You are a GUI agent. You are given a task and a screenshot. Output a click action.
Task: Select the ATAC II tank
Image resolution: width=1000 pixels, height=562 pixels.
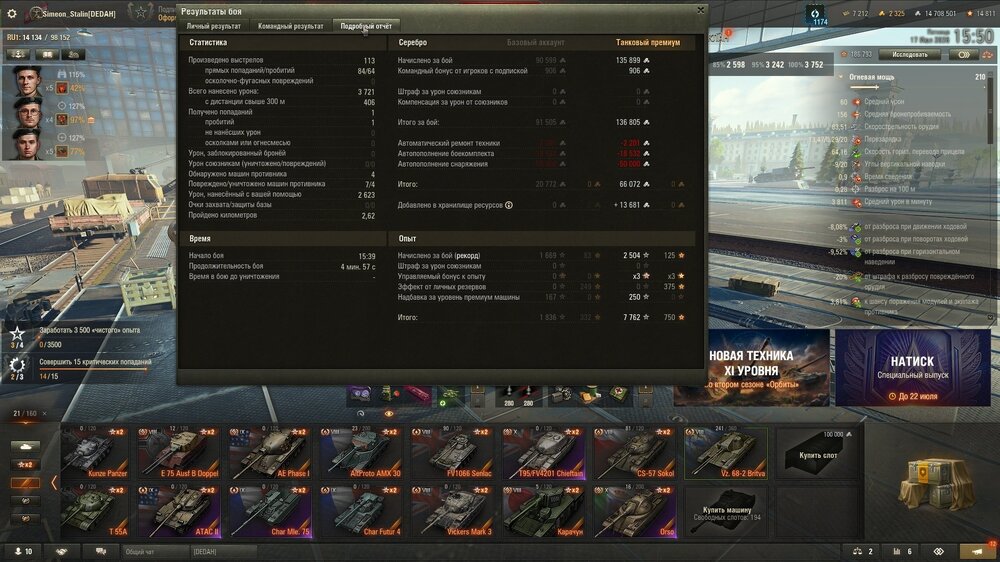(x=180, y=512)
